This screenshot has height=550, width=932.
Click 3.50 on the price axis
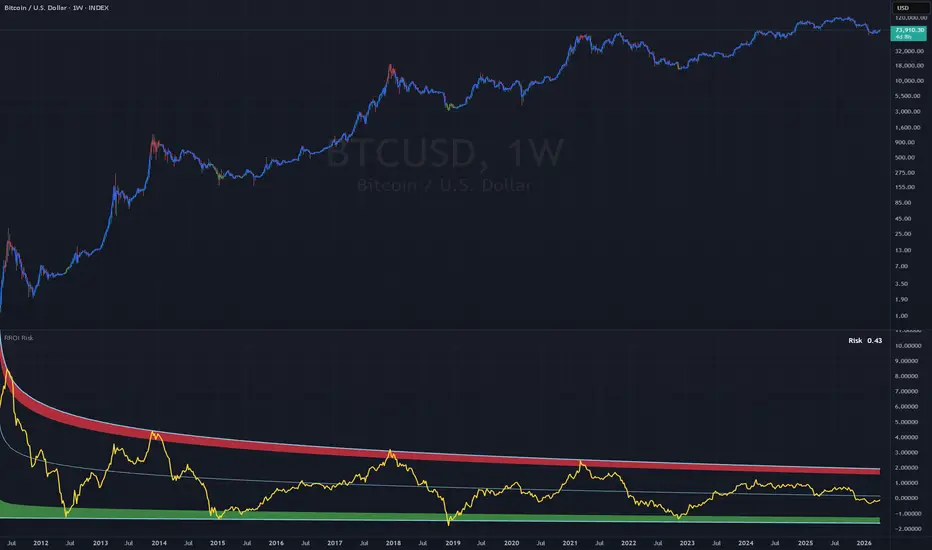(901, 284)
